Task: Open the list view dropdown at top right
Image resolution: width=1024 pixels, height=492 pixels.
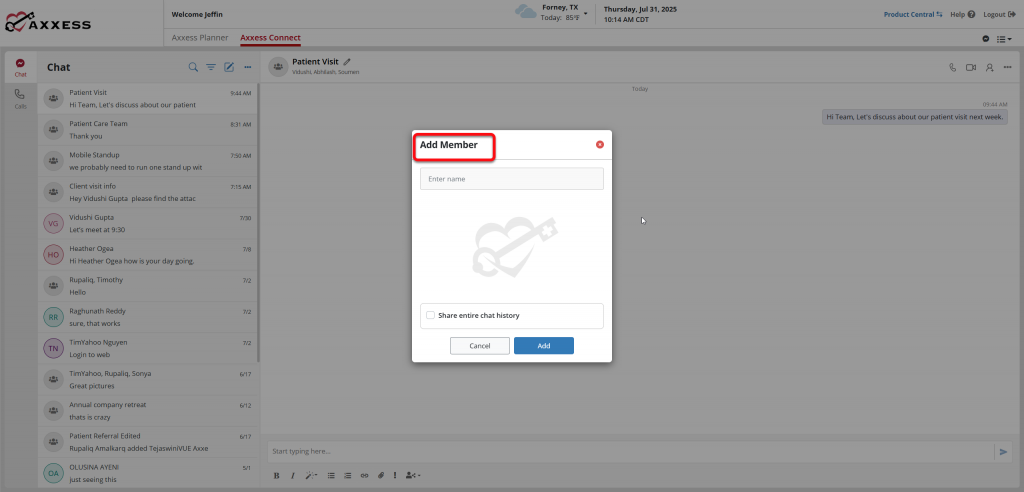Action: tap(1002, 38)
